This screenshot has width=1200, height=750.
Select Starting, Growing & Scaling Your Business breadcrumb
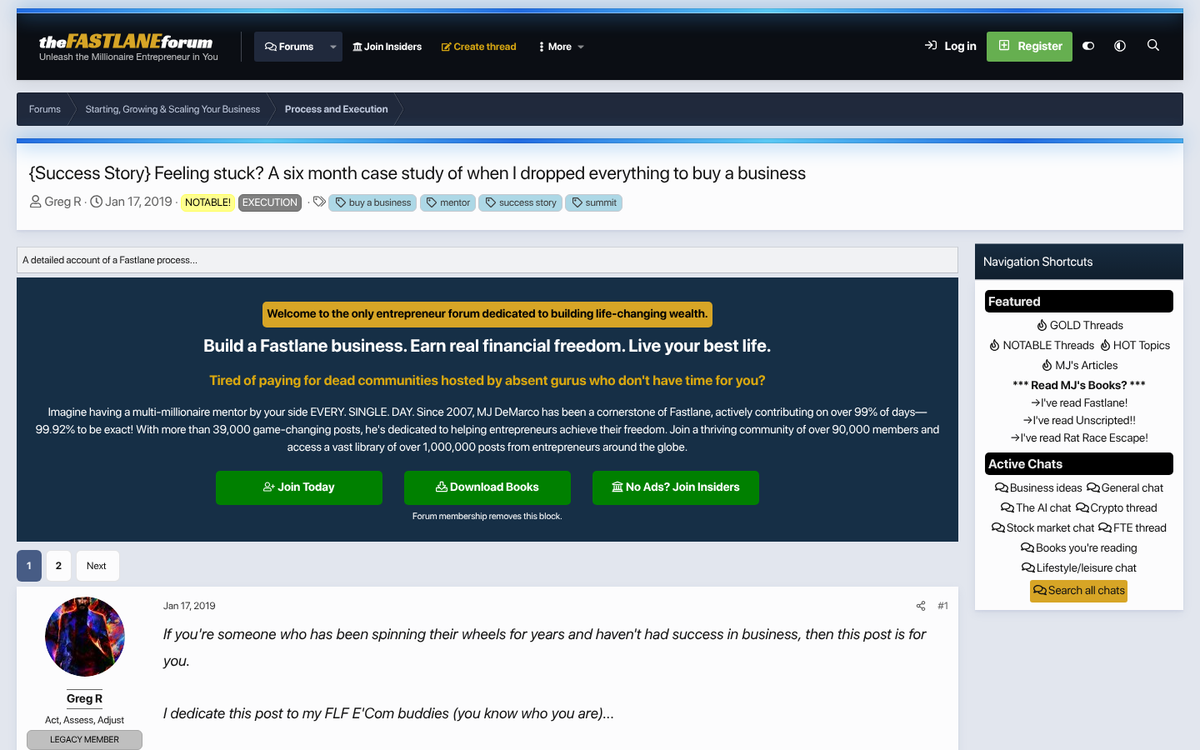tap(172, 109)
